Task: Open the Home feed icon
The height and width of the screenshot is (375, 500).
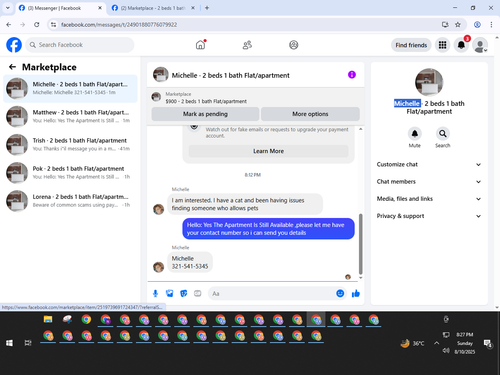Action: click(200, 45)
